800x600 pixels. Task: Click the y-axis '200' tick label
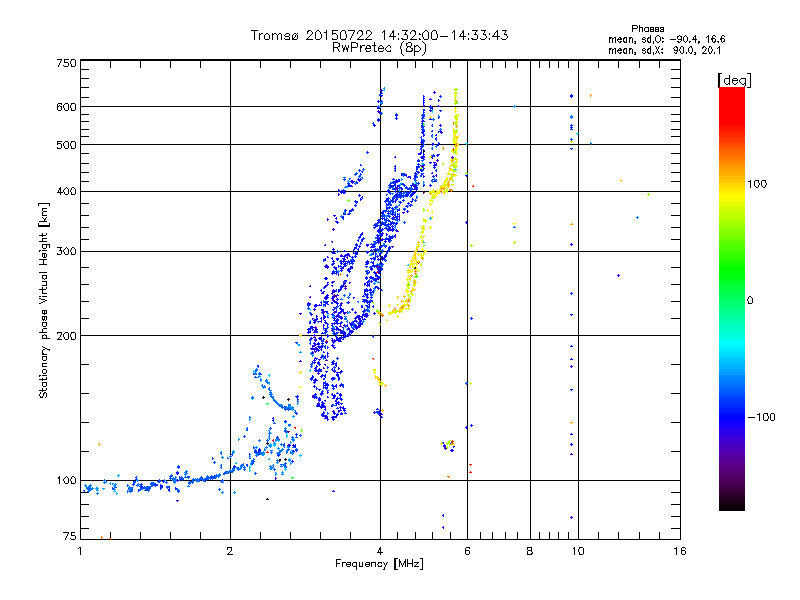coord(66,336)
